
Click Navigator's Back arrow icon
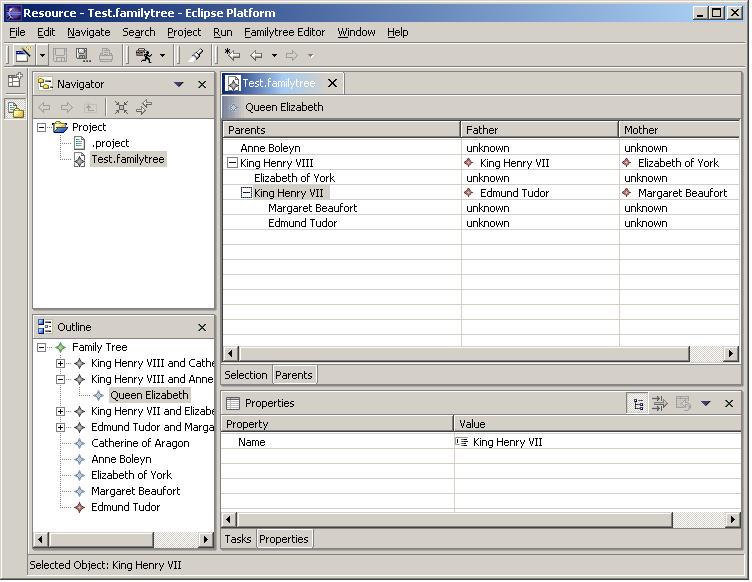[44, 107]
